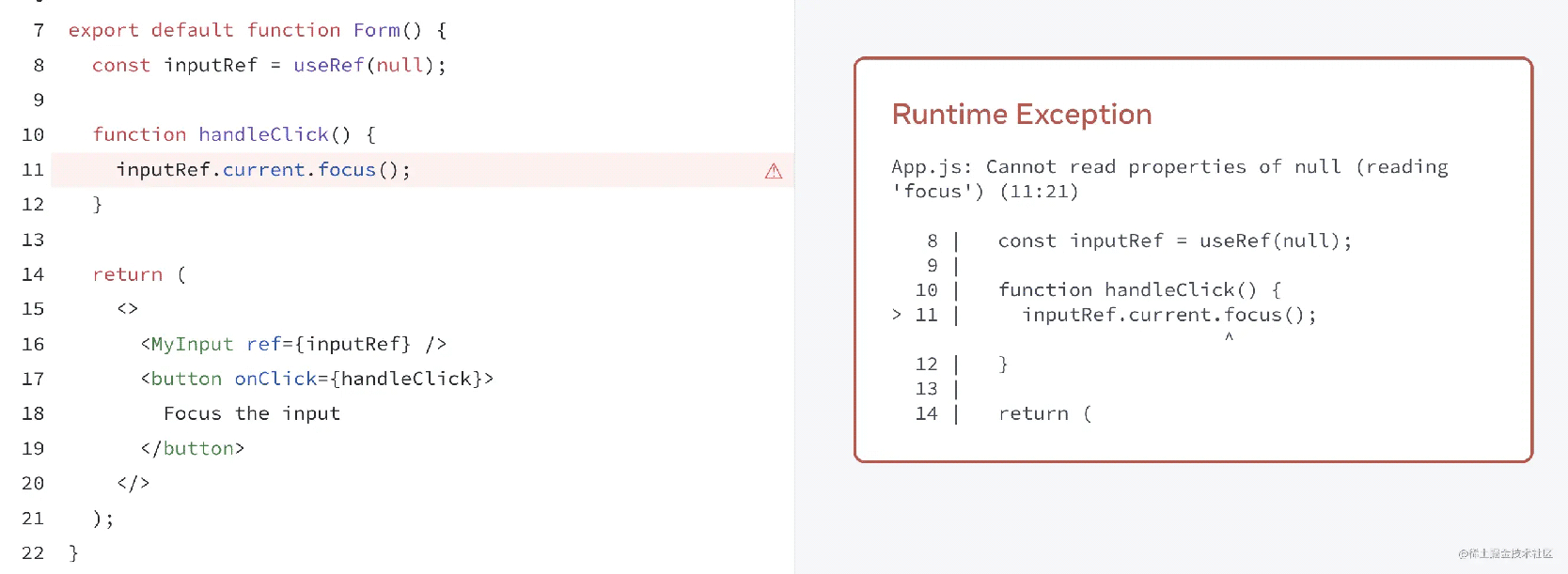Image resolution: width=1568 pixels, height=574 pixels.
Task: Click the useRef line in the error stack preview
Action: tap(1174, 240)
